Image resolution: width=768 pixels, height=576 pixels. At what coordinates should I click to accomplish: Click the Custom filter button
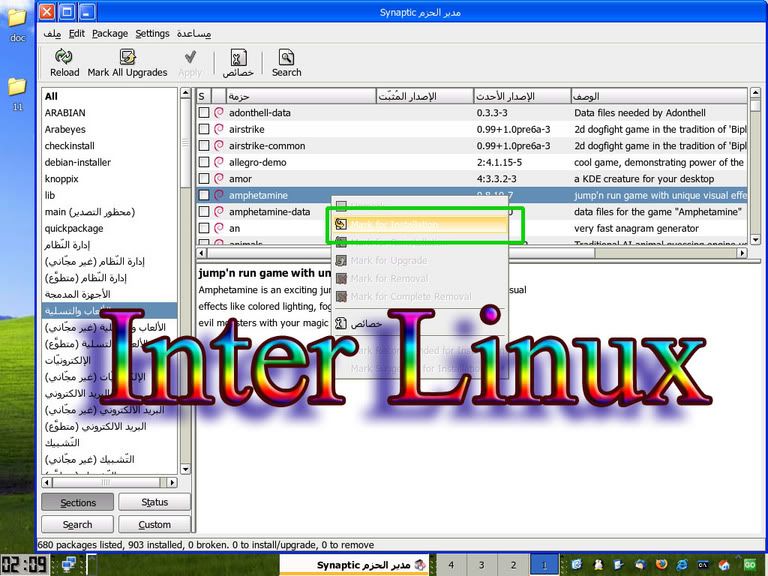tap(154, 525)
